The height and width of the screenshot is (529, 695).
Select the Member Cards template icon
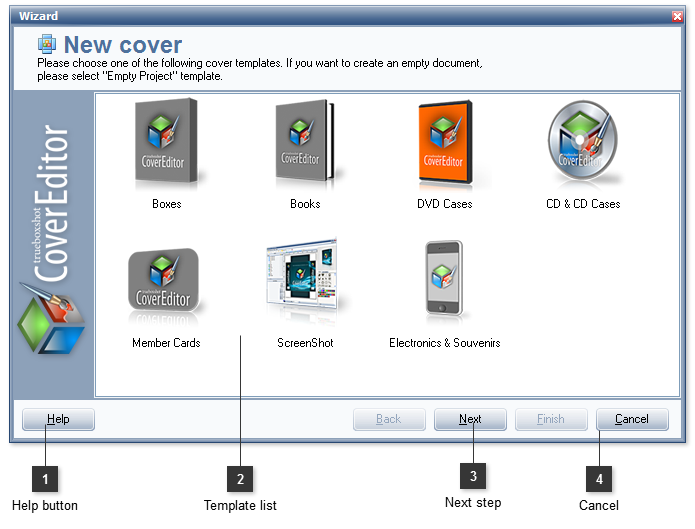(164, 281)
